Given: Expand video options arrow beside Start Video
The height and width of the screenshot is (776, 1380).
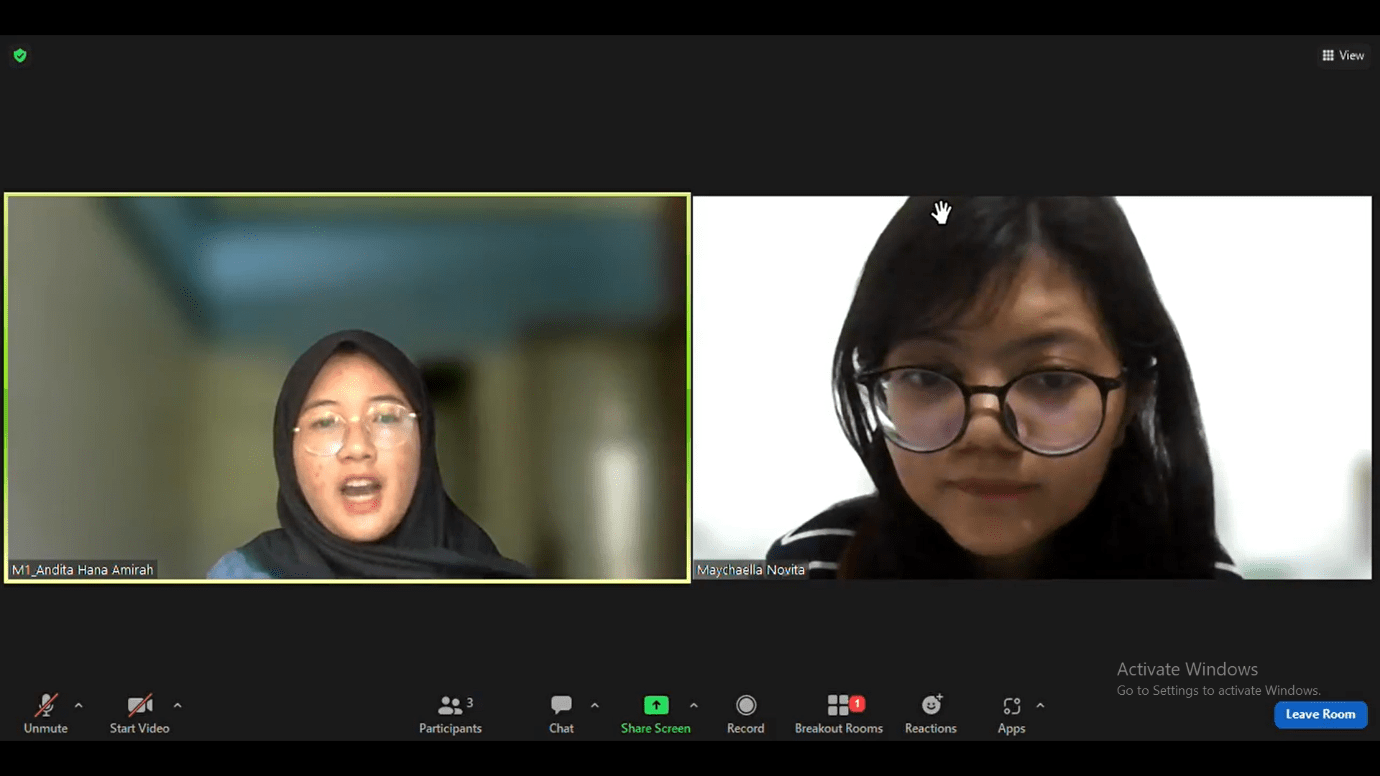Looking at the screenshot, I should [x=178, y=705].
